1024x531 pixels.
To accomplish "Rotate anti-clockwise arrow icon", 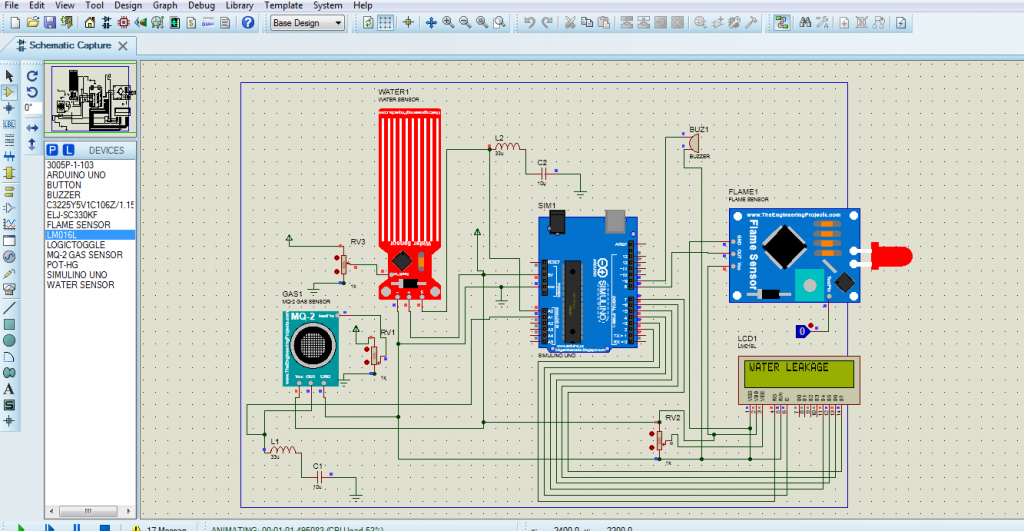I will click(x=32, y=92).
